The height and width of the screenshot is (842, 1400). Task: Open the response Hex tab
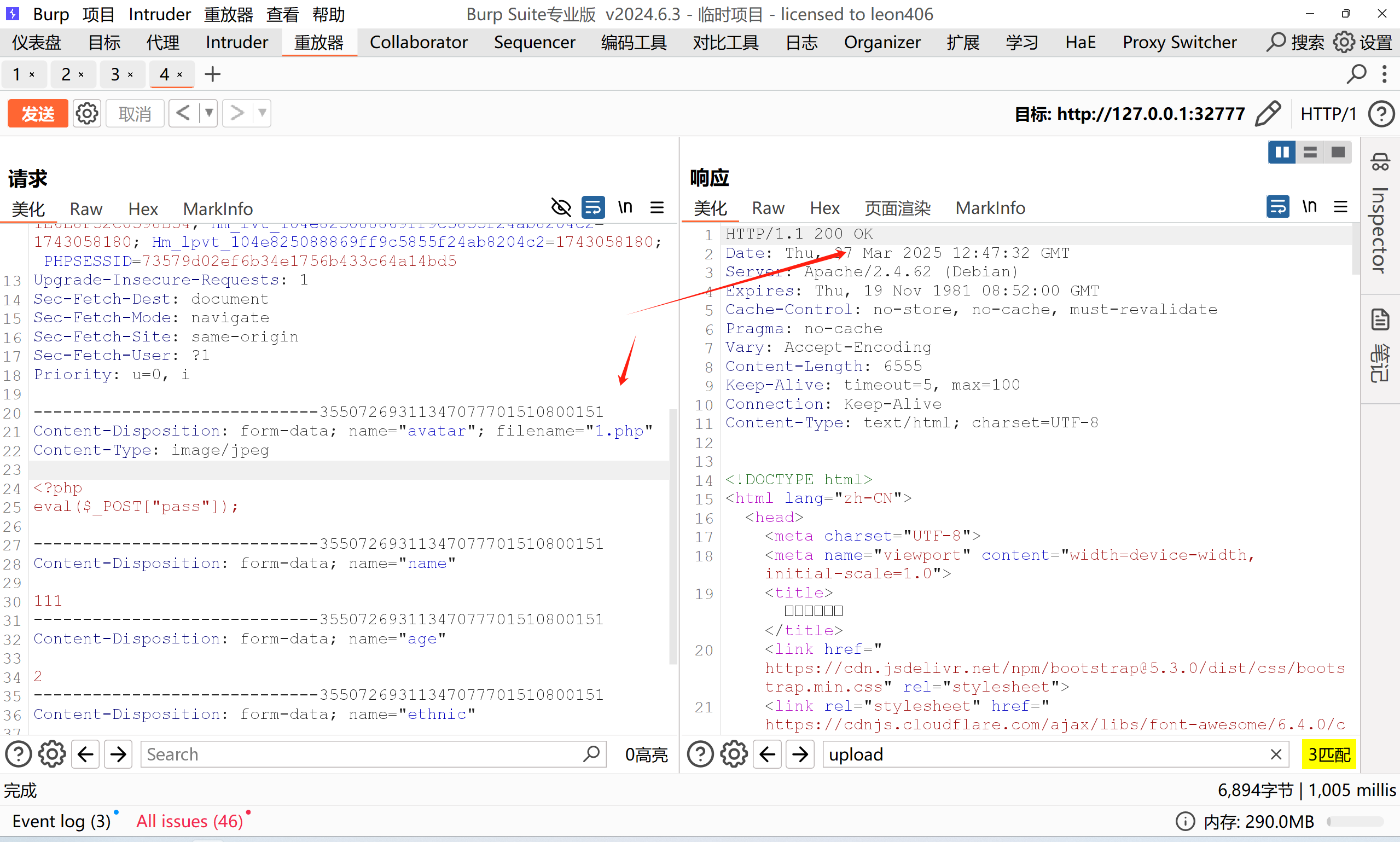tap(824, 208)
